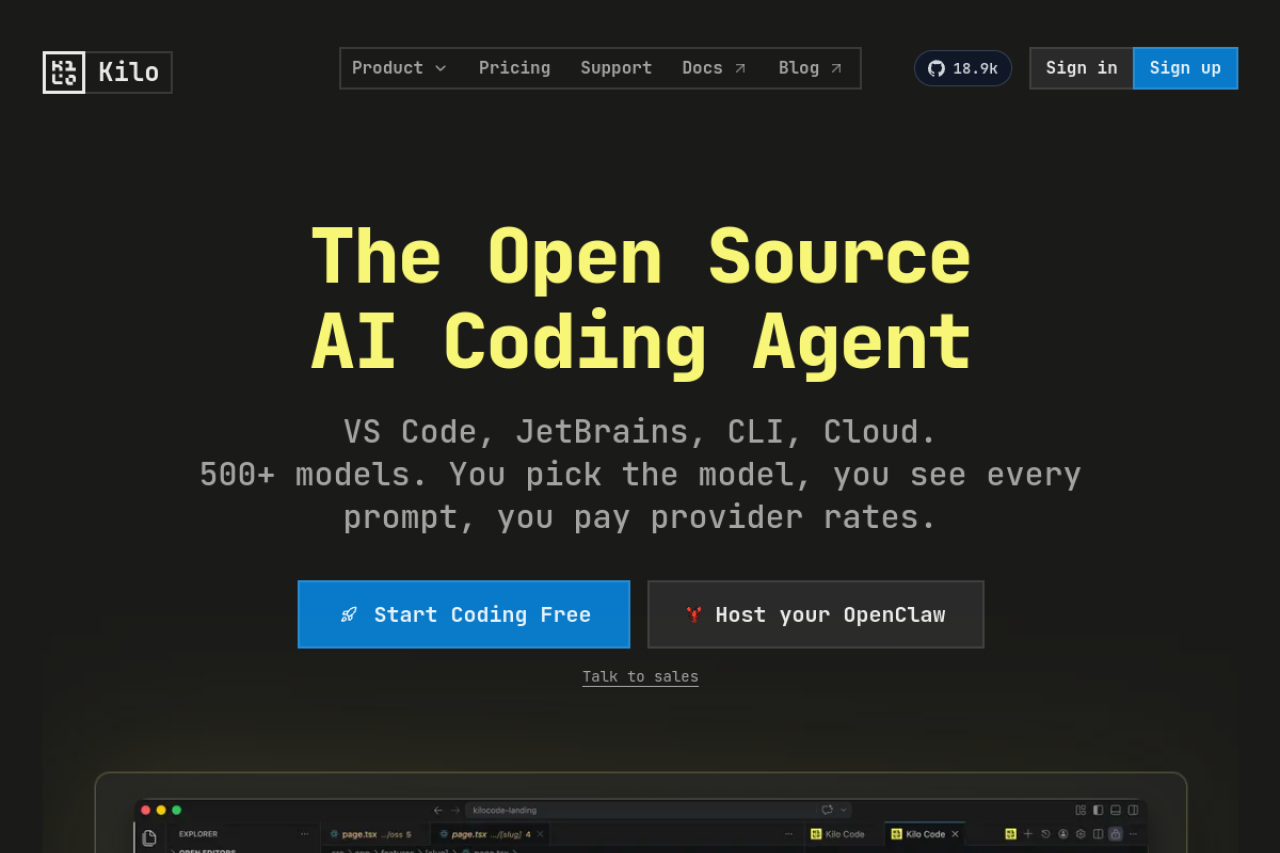Screen dimensions: 1280x853
Task: Click customize layout icon in preview title bar
Action: click(x=1081, y=810)
